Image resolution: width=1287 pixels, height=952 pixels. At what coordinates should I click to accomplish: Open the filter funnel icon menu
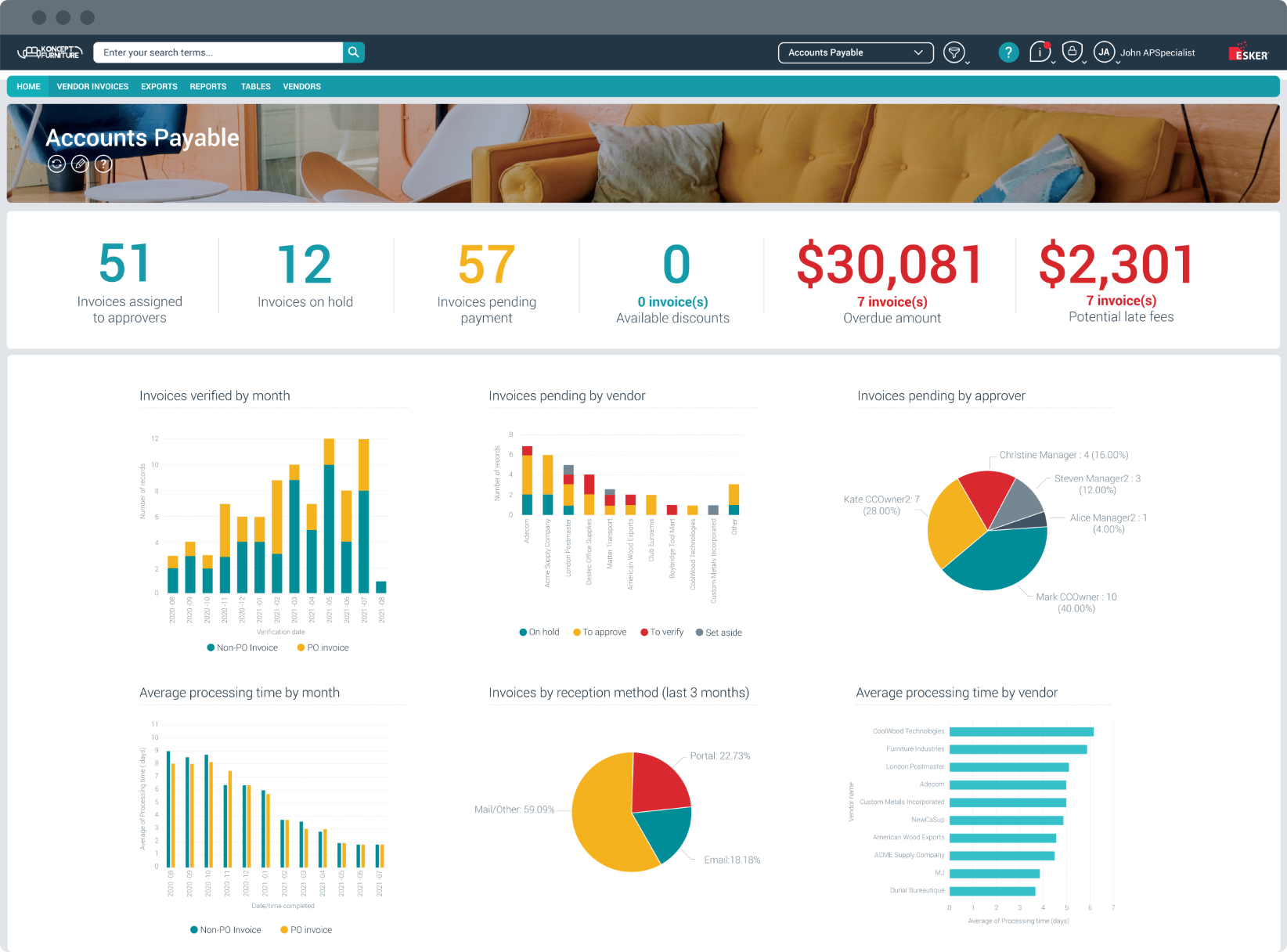(x=954, y=52)
